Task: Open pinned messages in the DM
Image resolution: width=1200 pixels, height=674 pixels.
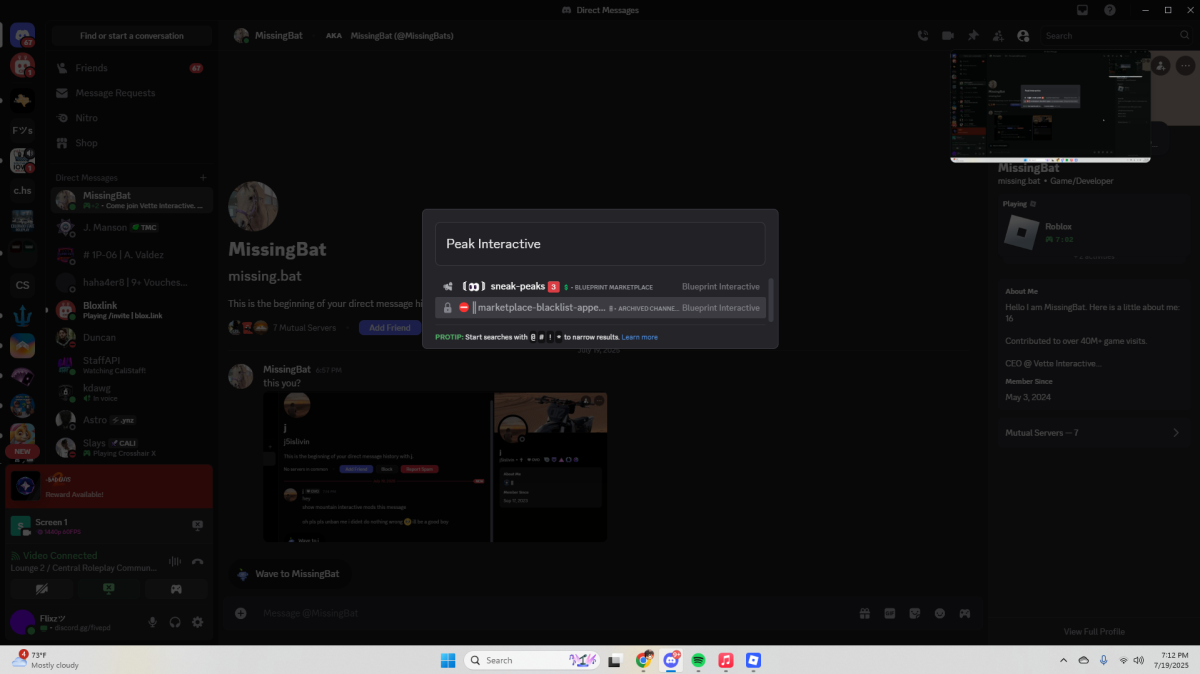Action: click(x=973, y=36)
